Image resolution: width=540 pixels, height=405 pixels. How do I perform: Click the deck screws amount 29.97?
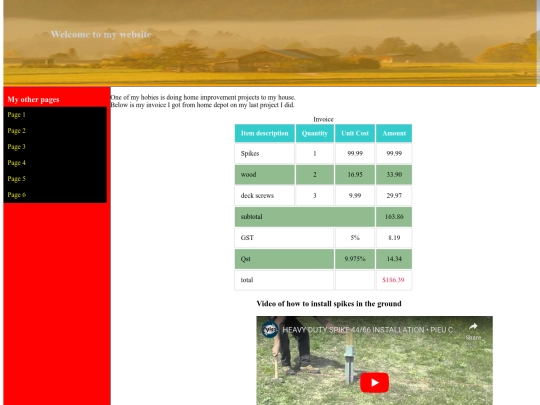click(x=394, y=196)
